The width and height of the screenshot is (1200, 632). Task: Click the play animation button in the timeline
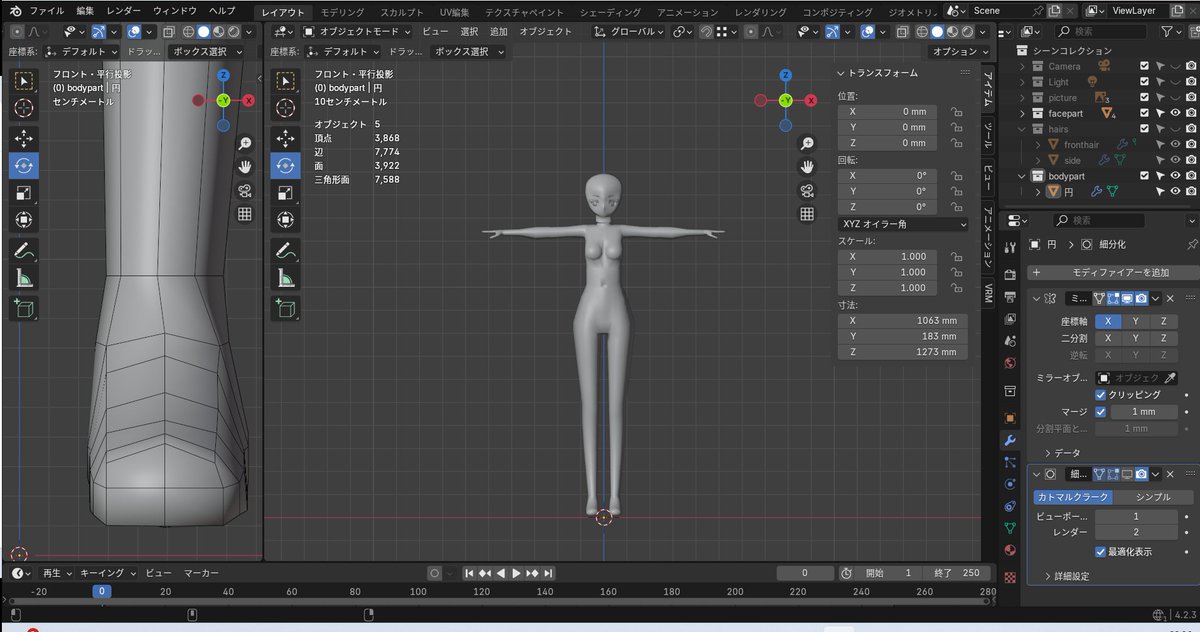click(517, 573)
